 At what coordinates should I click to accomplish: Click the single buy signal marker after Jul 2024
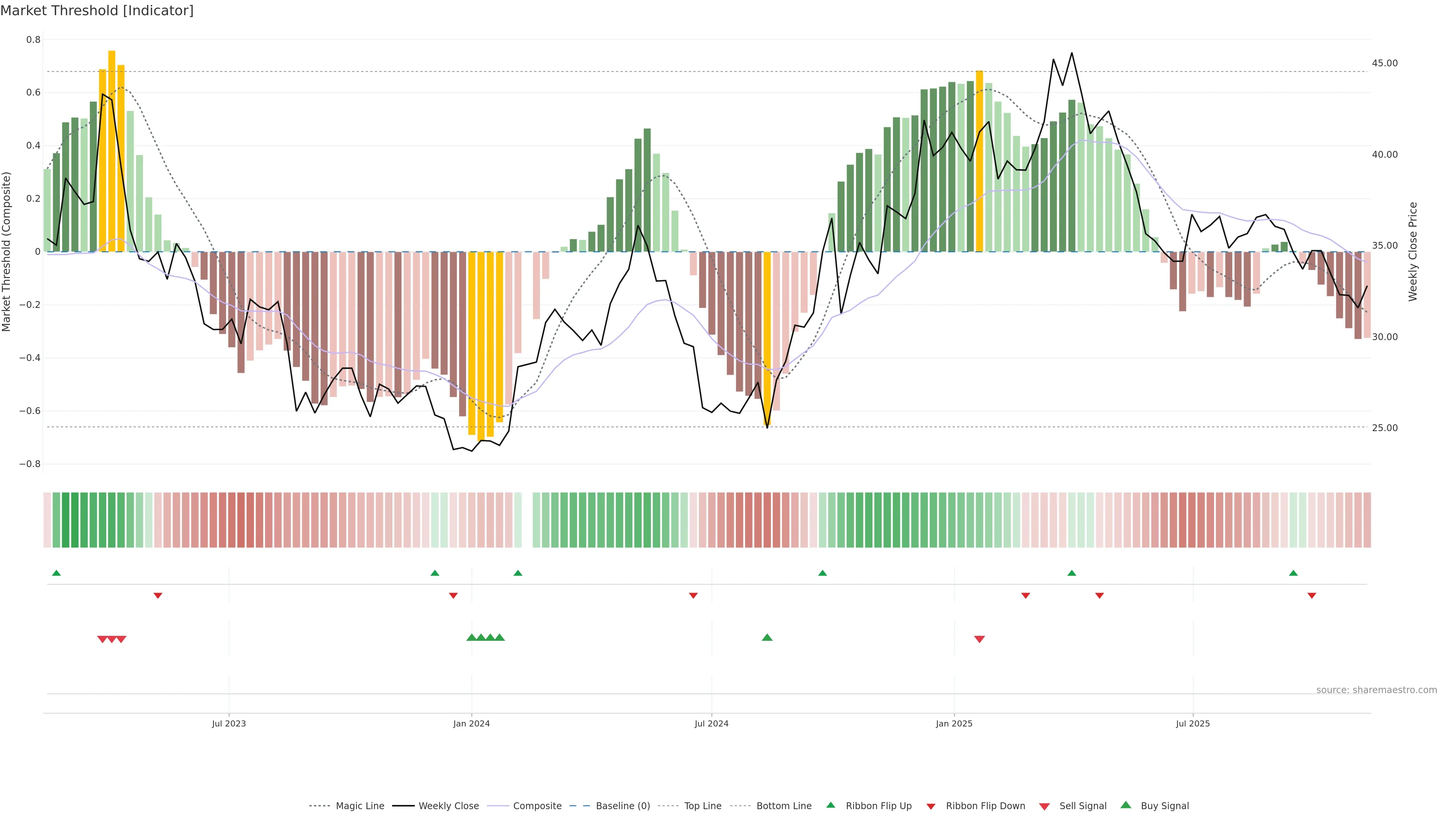click(767, 637)
